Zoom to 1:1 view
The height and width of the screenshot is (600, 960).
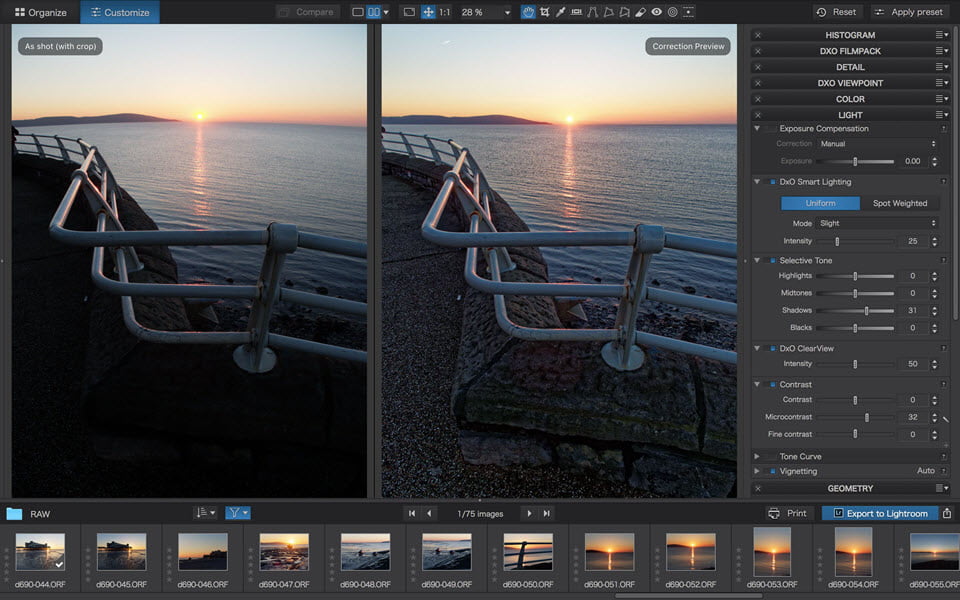click(445, 12)
